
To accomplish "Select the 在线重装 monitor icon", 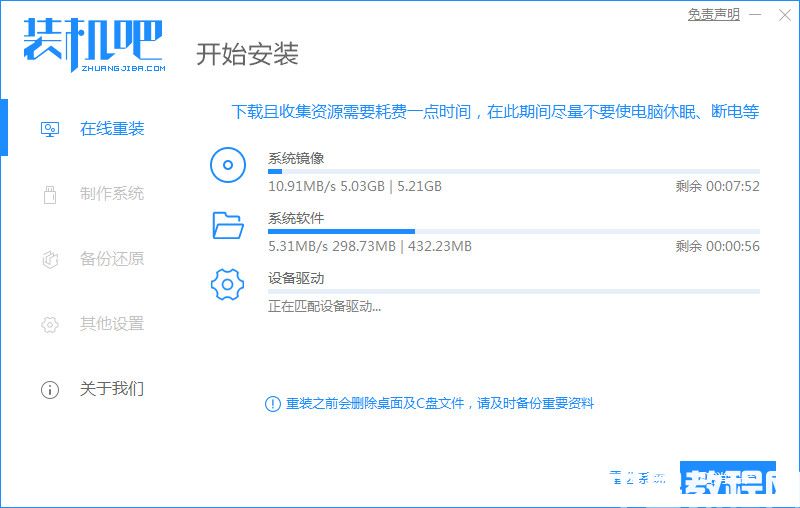I will point(50,129).
